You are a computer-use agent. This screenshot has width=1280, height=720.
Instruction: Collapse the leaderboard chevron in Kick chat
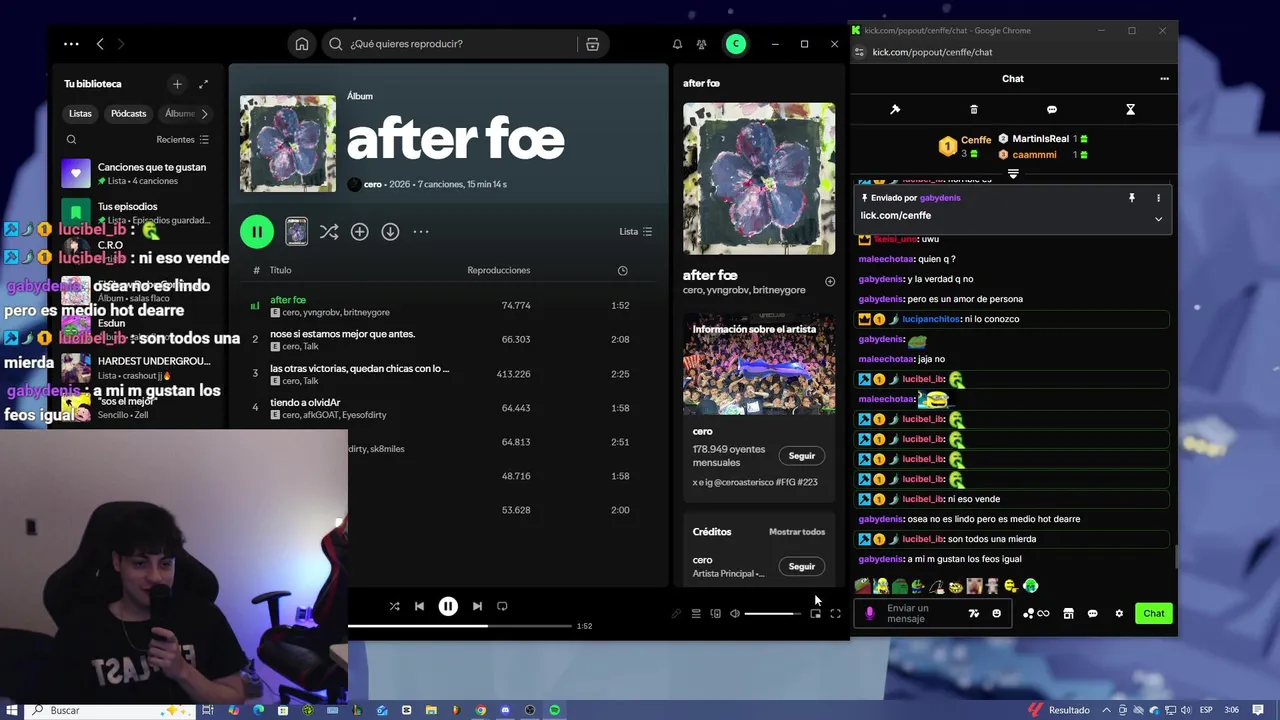[1013, 174]
